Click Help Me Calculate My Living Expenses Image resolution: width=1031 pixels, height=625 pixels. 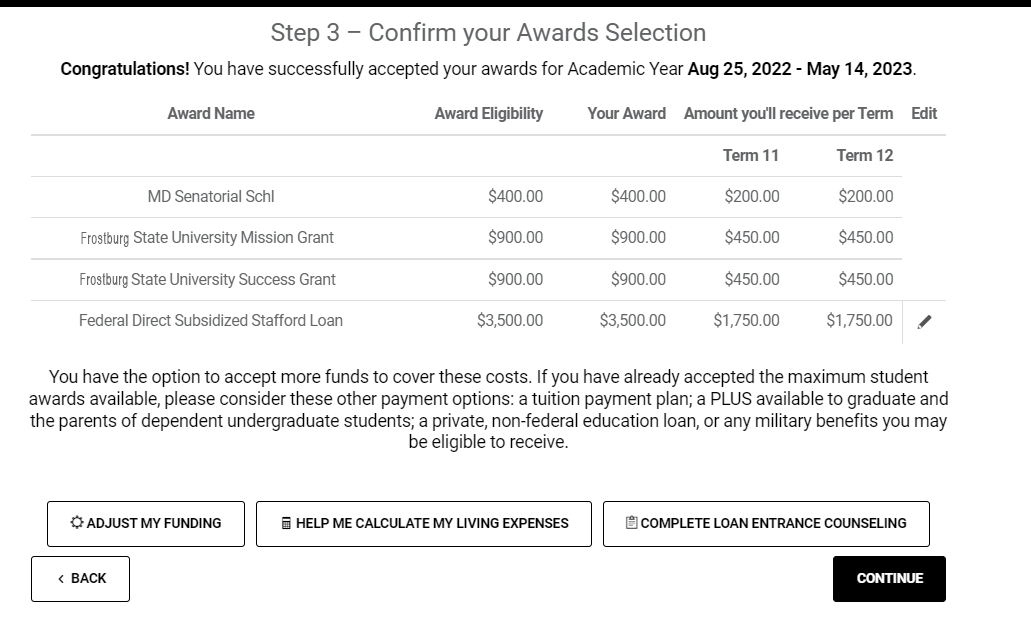[424, 522]
